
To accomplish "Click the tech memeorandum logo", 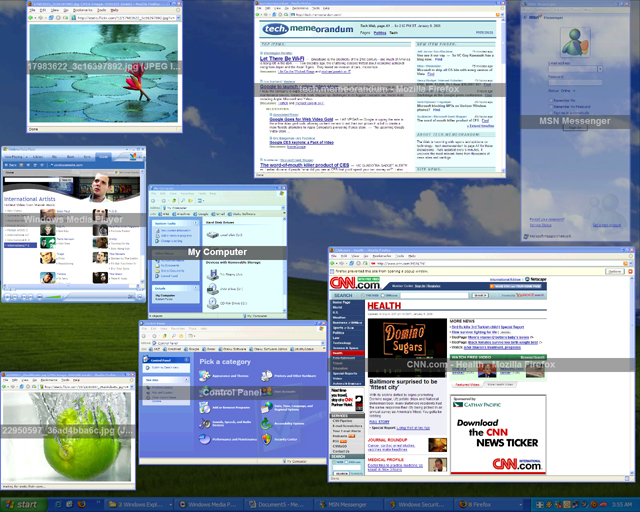I will coord(308,29).
